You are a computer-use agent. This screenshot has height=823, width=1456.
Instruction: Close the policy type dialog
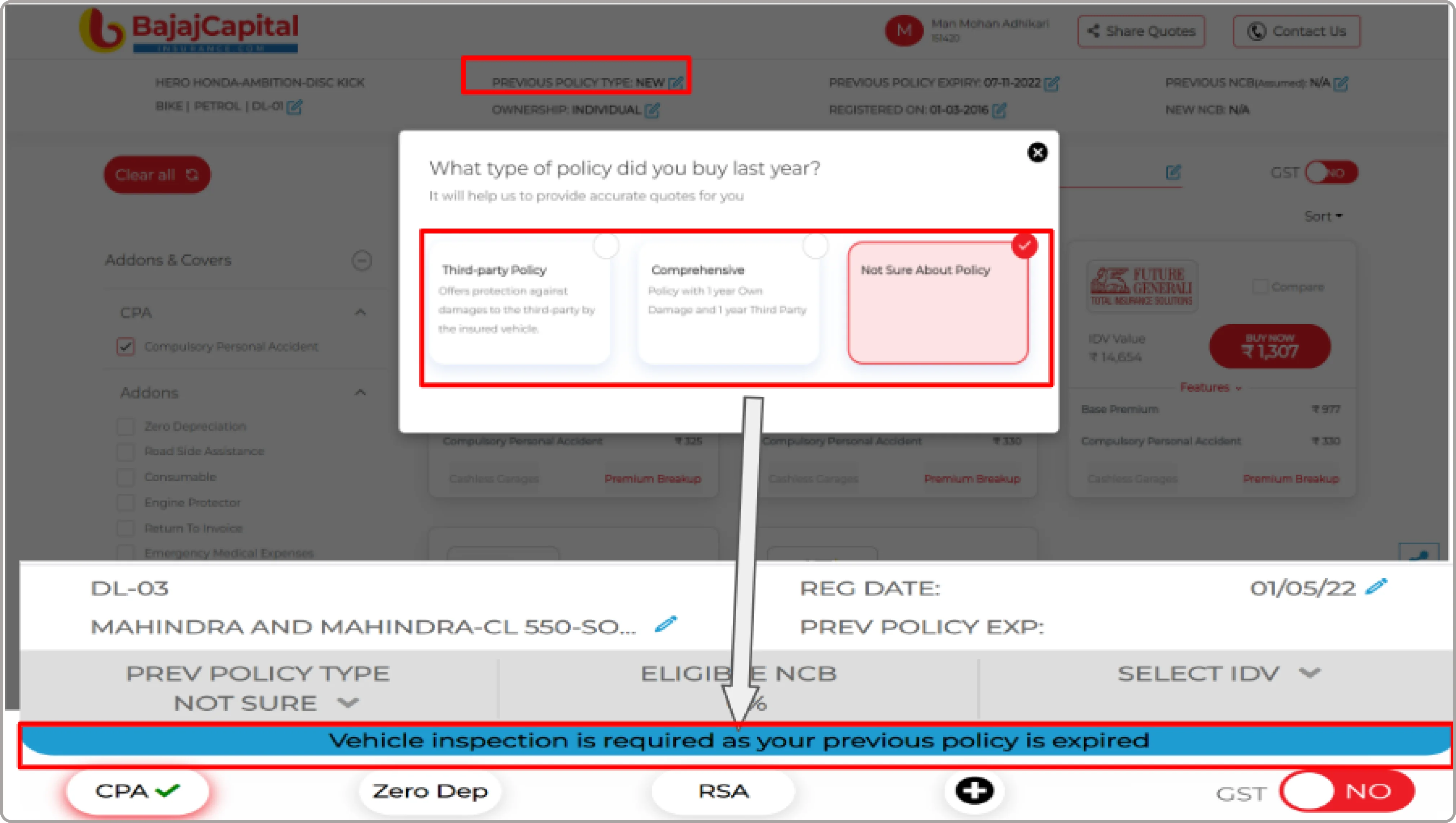tap(1037, 152)
